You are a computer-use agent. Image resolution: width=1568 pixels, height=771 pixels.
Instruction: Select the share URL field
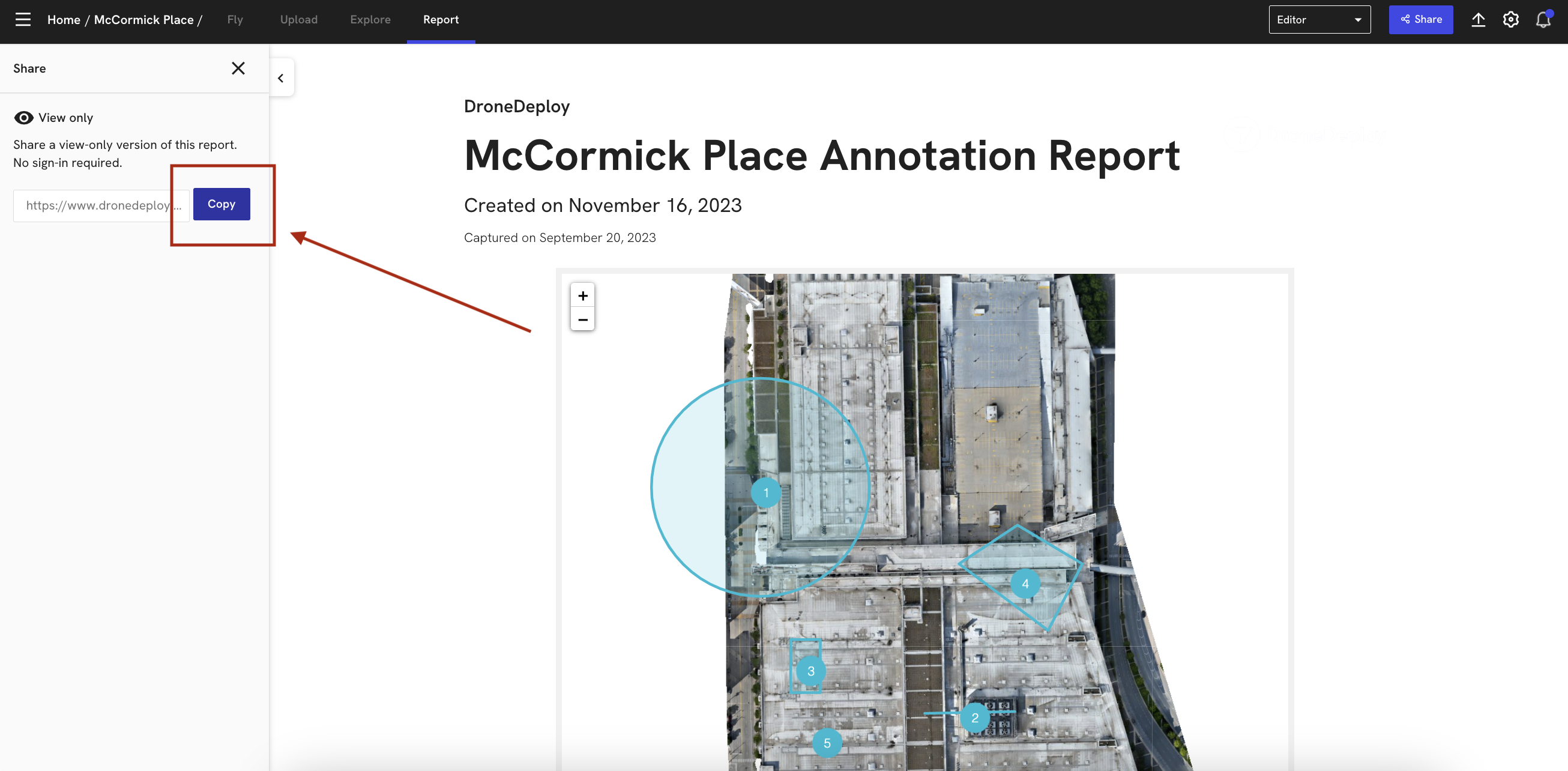tap(101, 206)
